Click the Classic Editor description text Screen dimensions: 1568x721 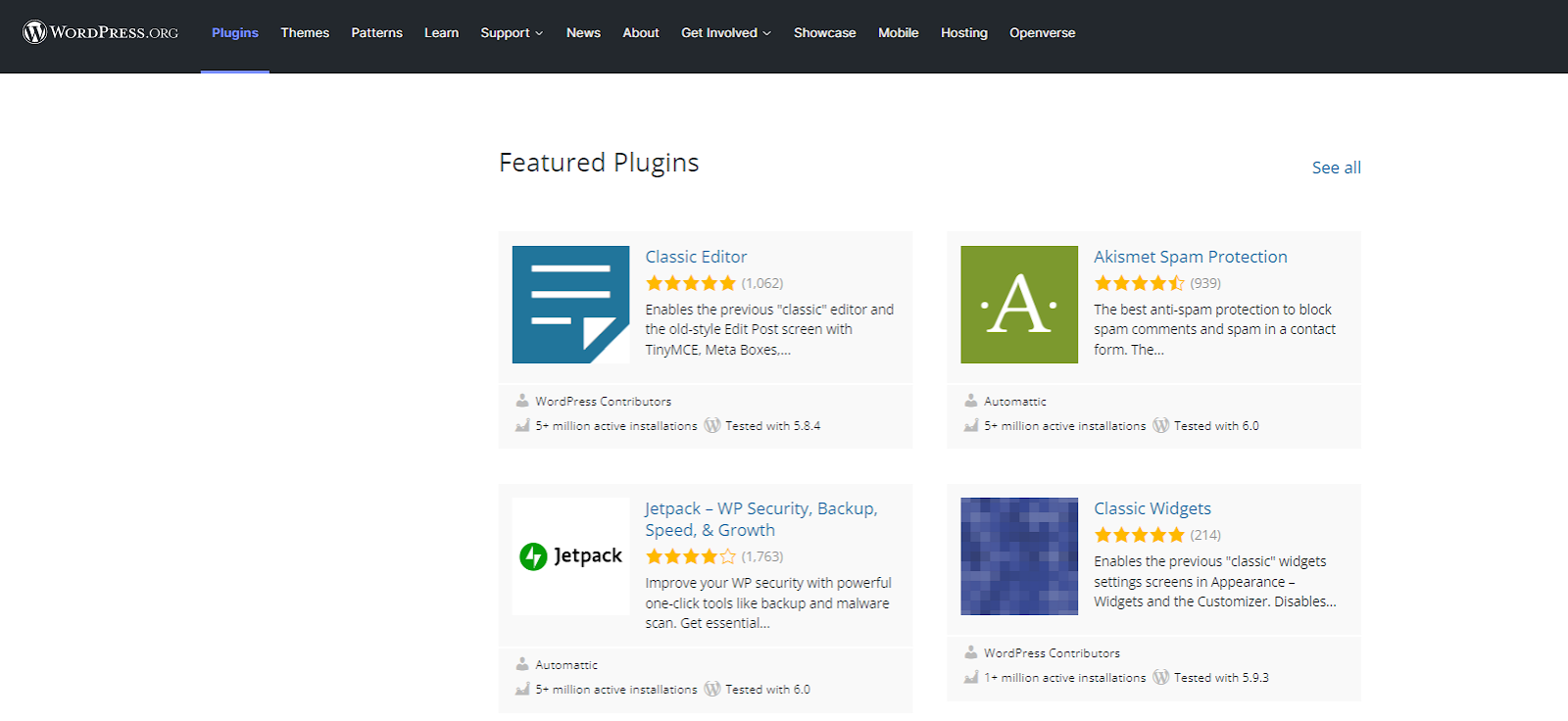(x=769, y=329)
